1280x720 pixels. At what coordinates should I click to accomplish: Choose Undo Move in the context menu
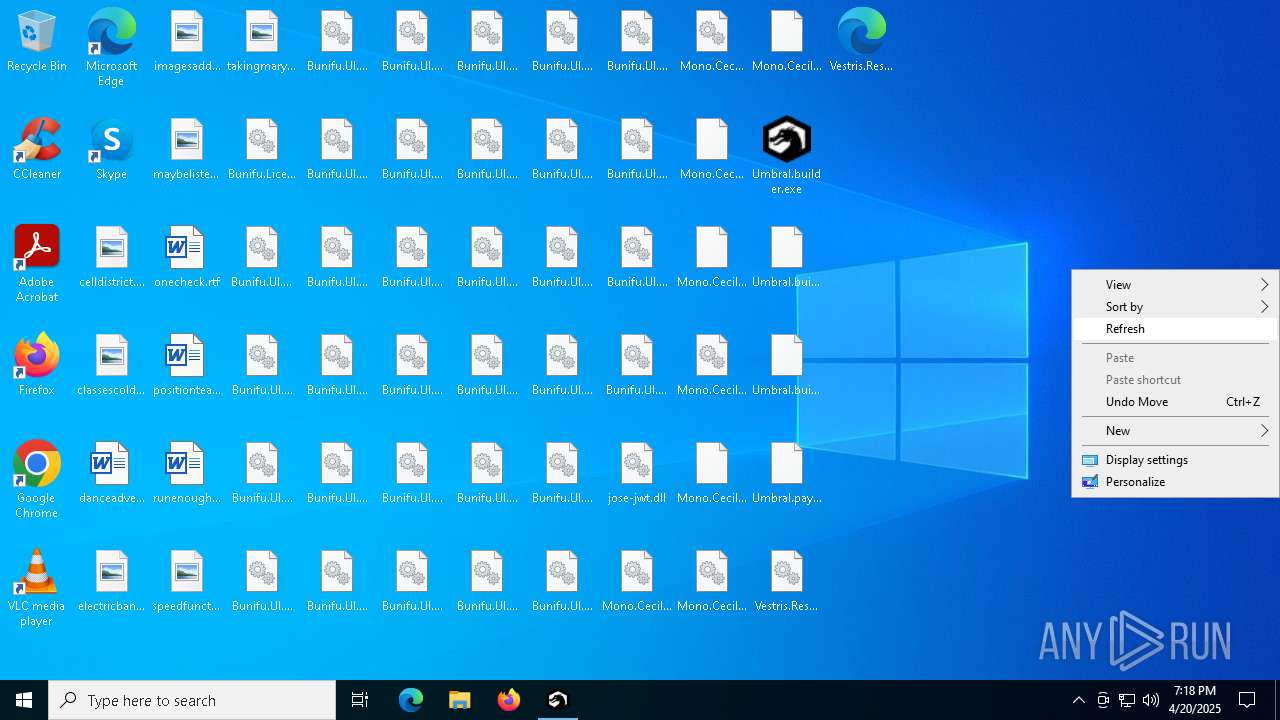point(1175,402)
